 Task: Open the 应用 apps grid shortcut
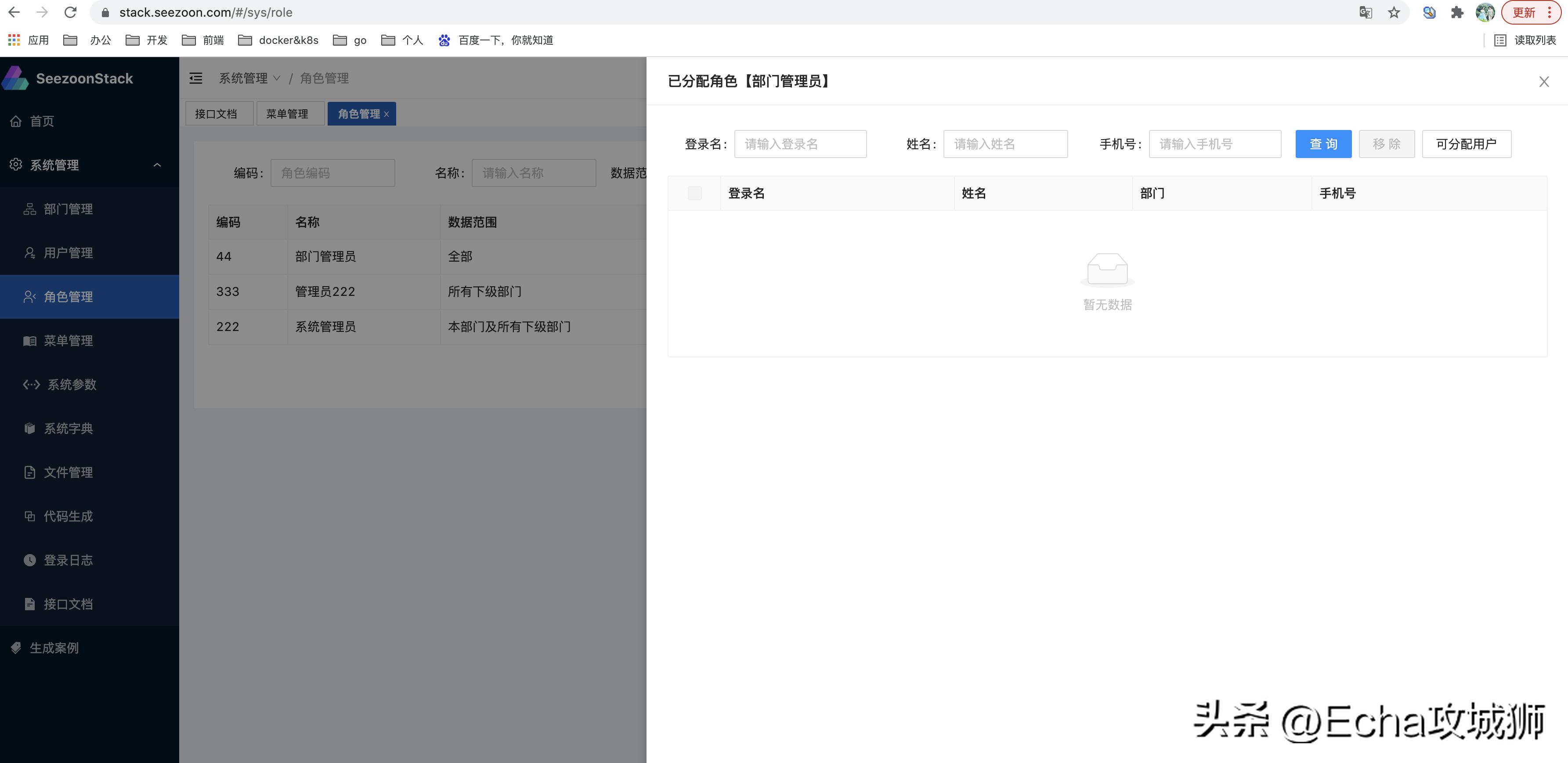tap(28, 40)
